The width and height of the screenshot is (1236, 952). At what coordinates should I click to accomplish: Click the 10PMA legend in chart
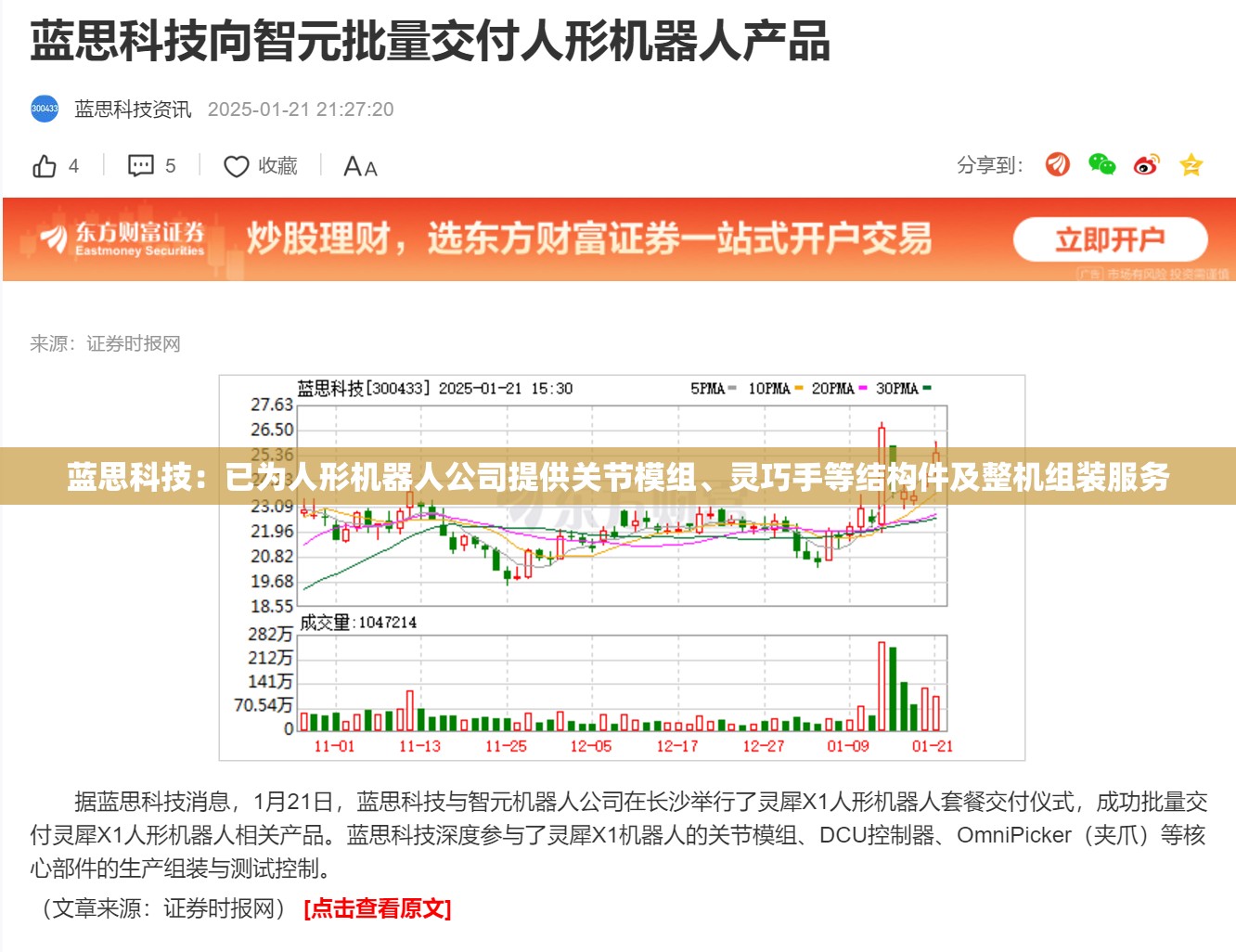pyautogui.click(x=776, y=389)
